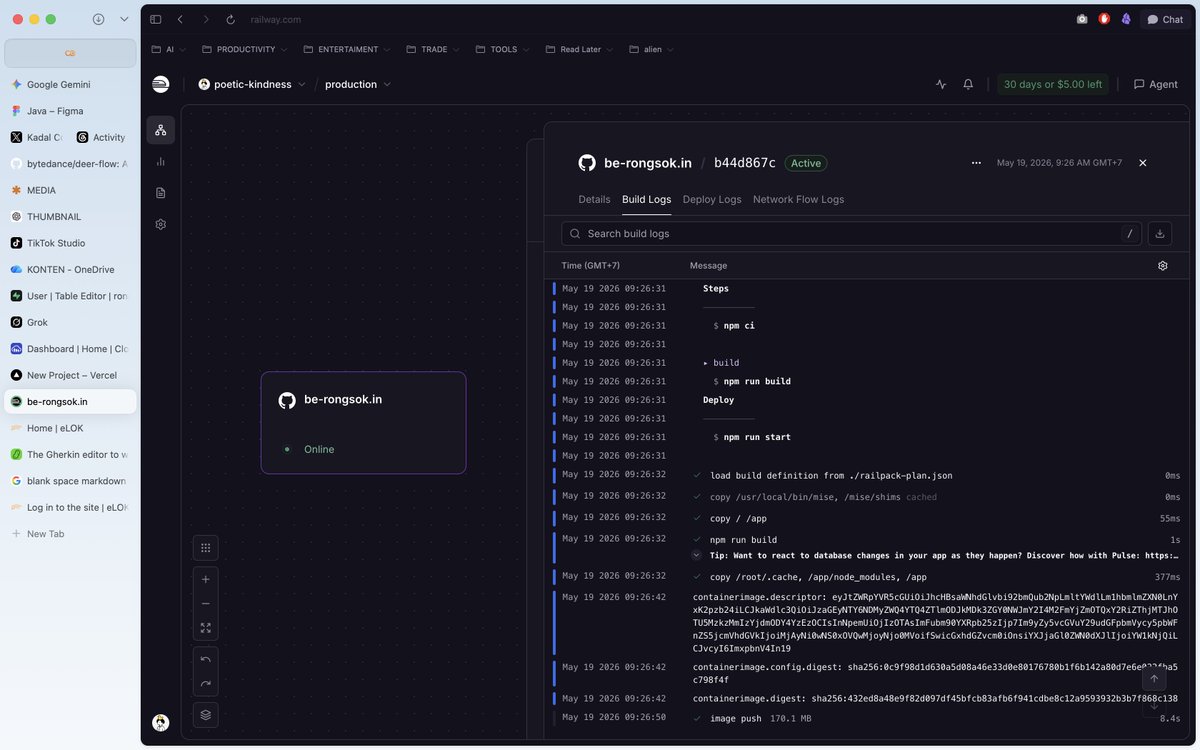The width and height of the screenshot is (1200, 750).
Task: Switch to the Network Flow Logs tab
Action: click(798, 199)
